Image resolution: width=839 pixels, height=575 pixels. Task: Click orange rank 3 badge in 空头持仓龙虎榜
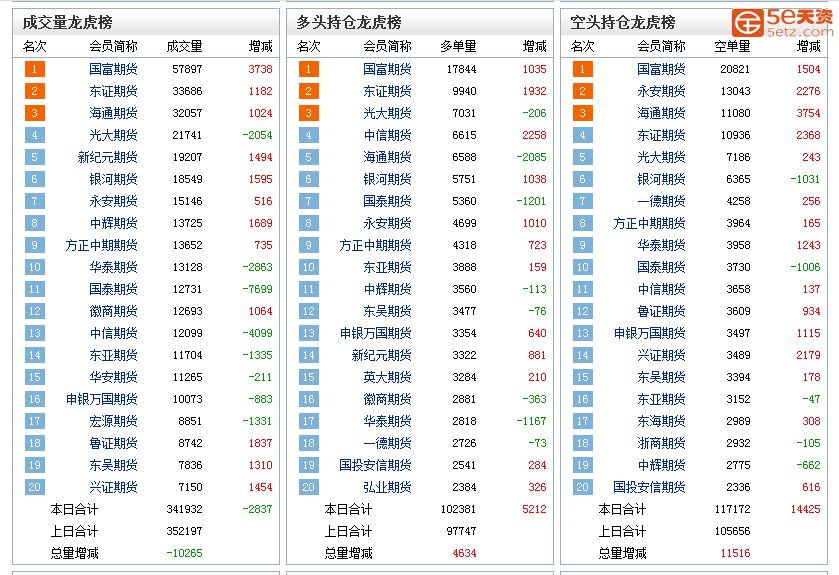(583, 113)
